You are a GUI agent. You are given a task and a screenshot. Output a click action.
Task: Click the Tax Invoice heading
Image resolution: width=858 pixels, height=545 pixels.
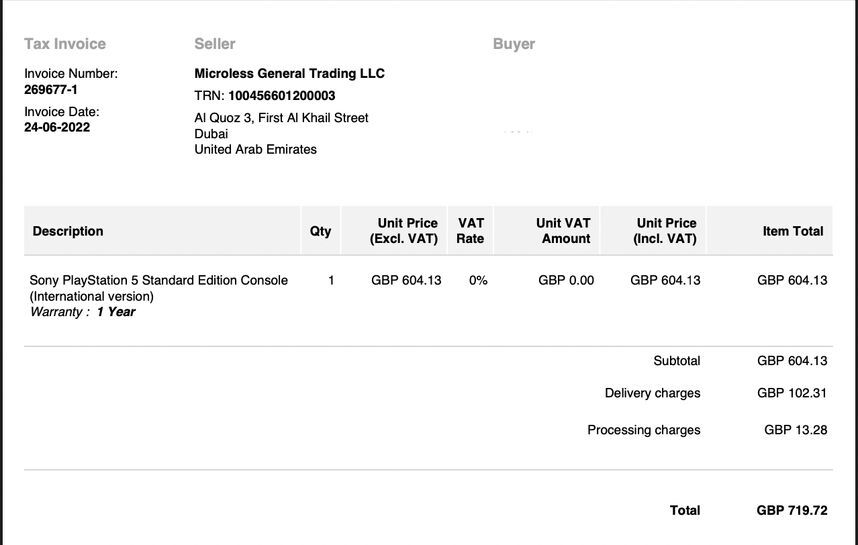coord(65,44)
